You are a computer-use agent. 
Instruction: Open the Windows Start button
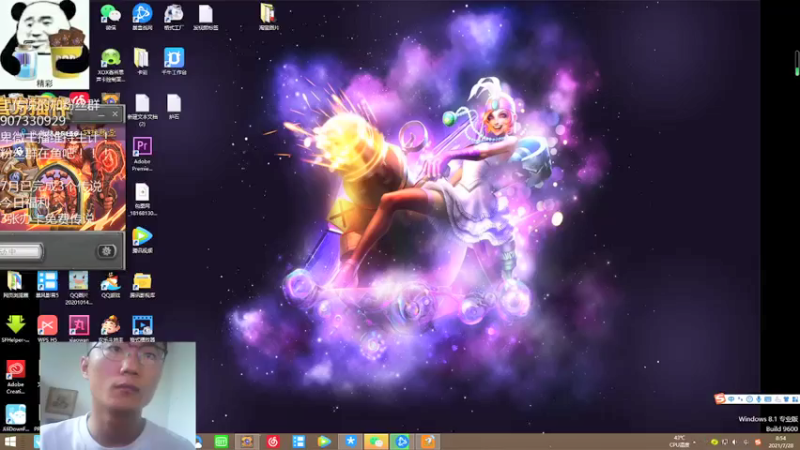pos(9,442)
